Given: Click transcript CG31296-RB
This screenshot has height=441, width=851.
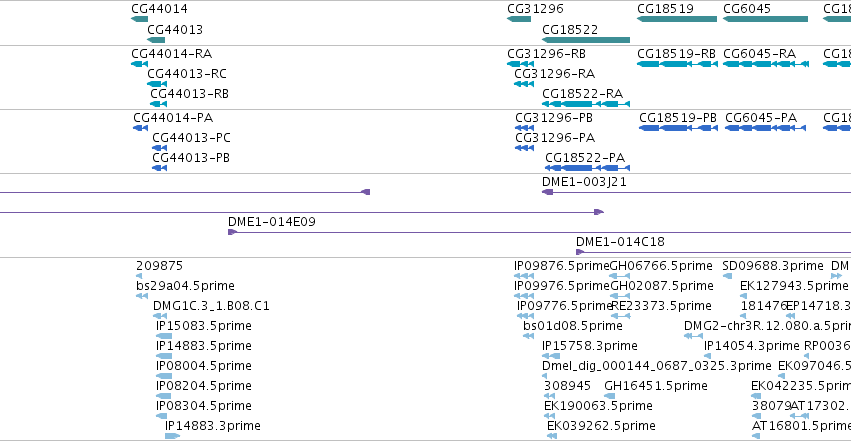Looking at the screenshot, I should tap(520, 64).
